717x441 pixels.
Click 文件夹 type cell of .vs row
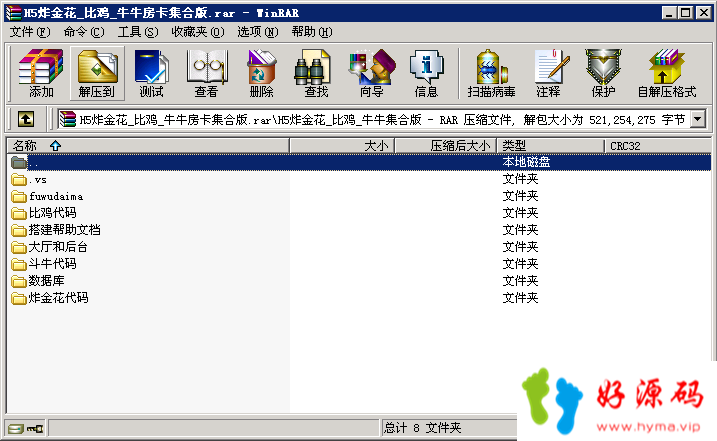click(520, 179)
